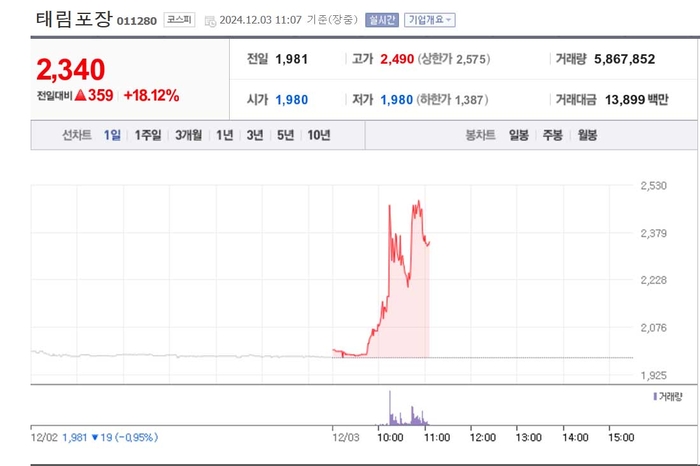The image size is (700, 466).
Task: Click the 코스피 market badge
Action: (179, 20)
